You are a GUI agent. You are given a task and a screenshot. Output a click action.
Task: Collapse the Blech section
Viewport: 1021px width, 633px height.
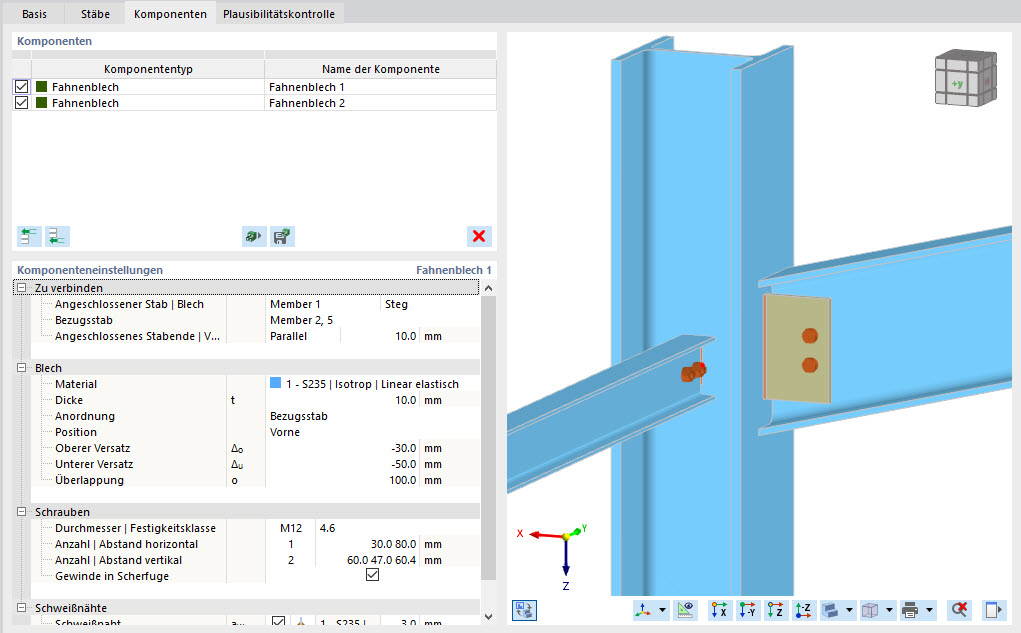click(x=21, y=367)
